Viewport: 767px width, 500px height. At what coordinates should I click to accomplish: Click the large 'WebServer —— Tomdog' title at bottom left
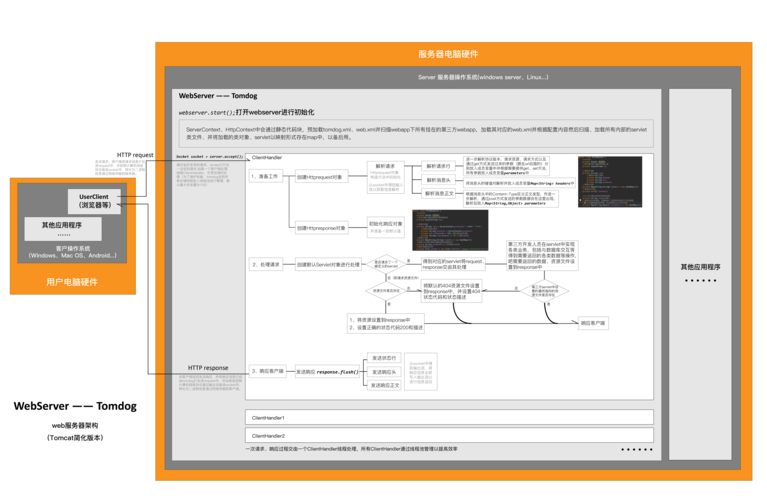(x=75, y=406)
